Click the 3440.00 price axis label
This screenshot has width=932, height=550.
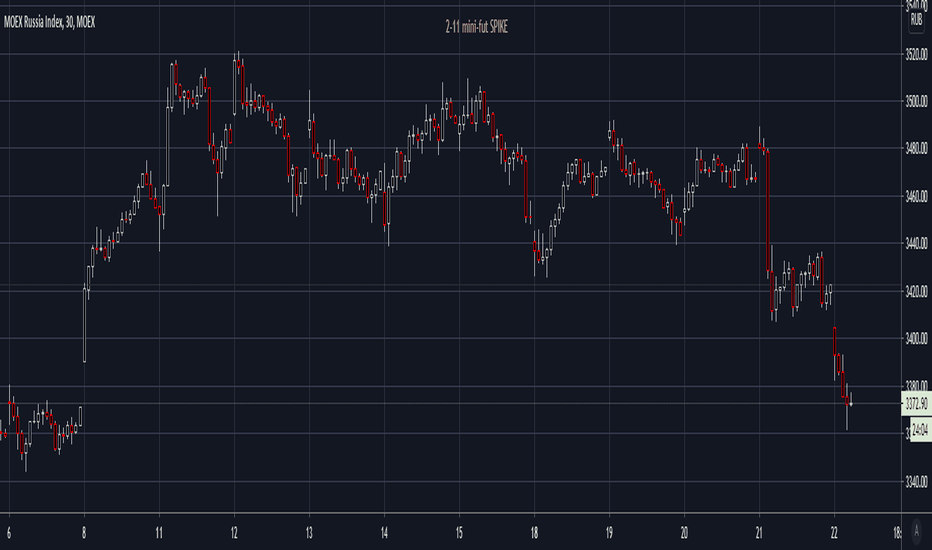pos(916,243)
